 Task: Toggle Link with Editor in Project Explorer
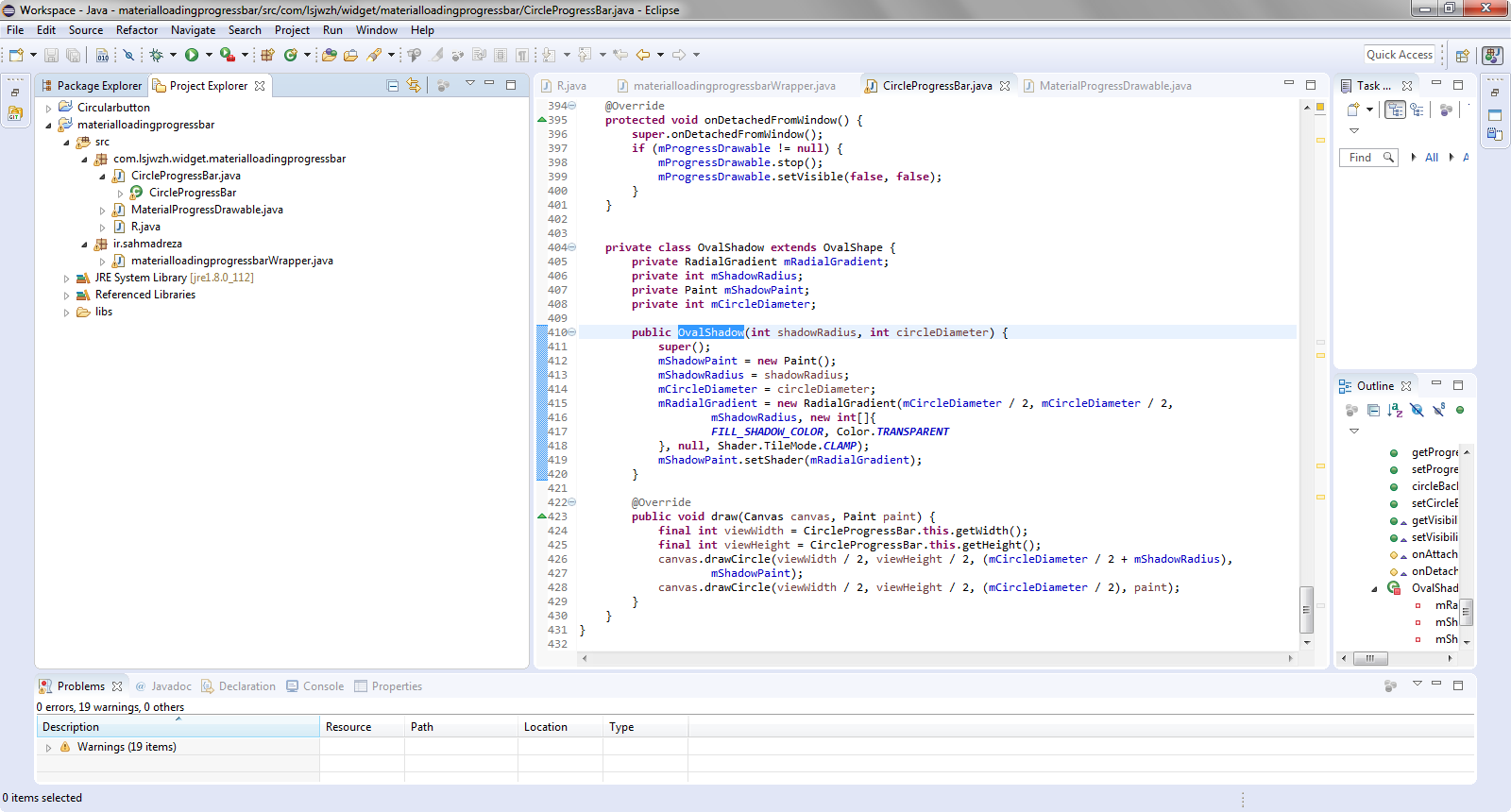[x=414, y=85]
